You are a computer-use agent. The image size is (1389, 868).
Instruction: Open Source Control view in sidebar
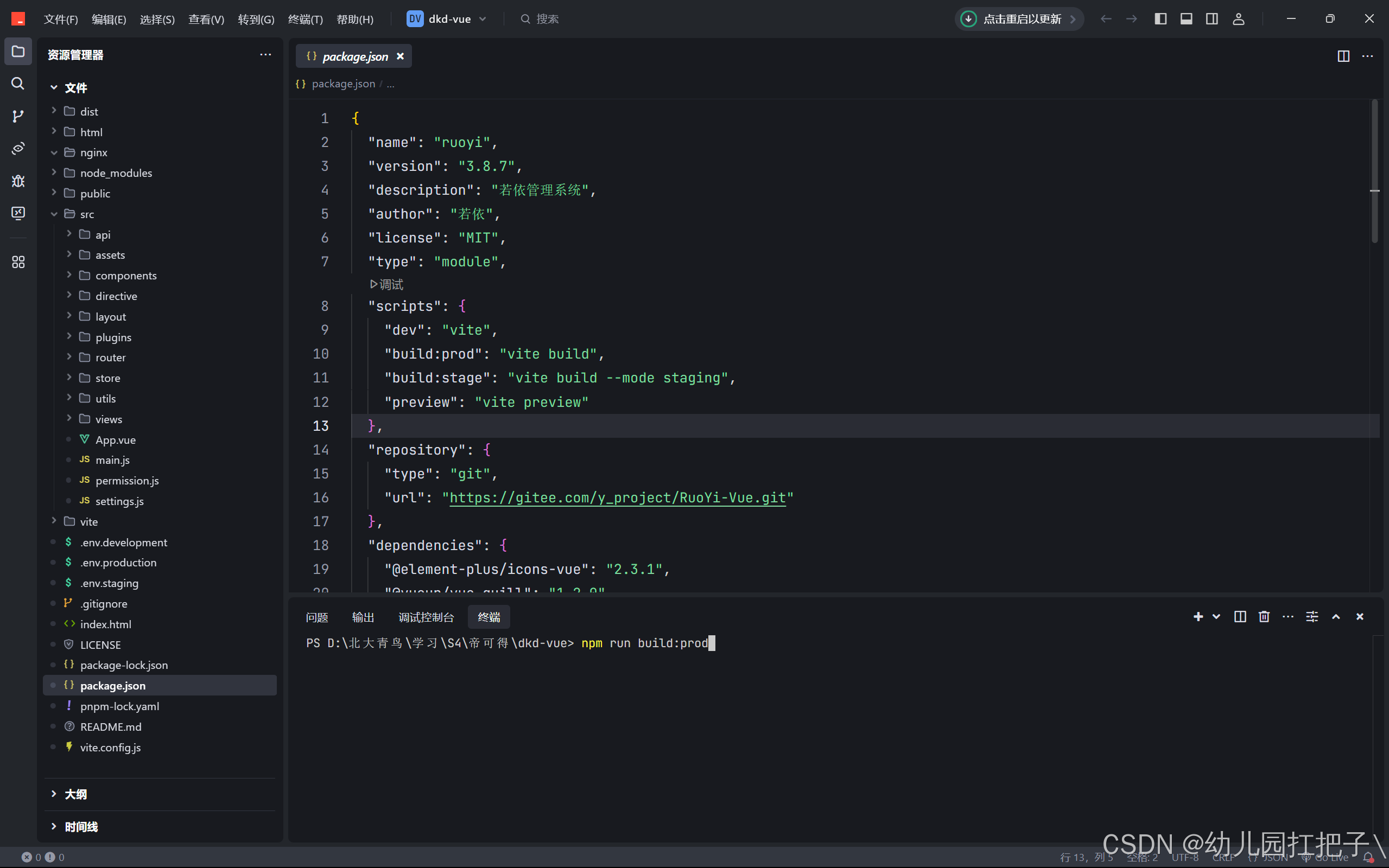[18, 116]
